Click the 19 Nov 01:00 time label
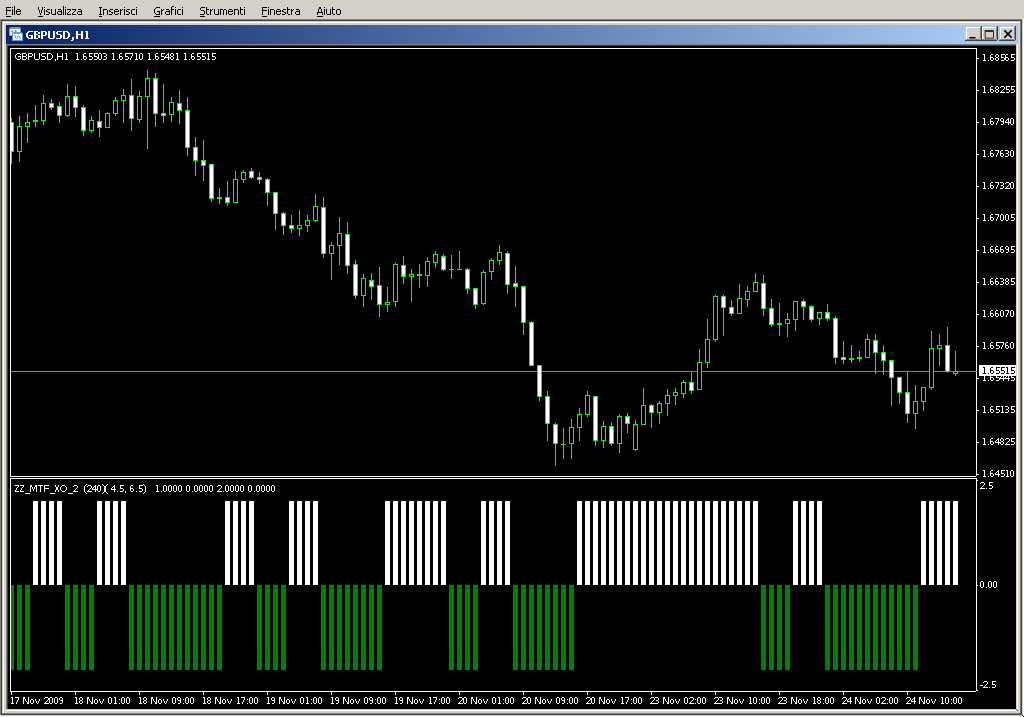Image resolution: width=1024 pixels, height=717 pixels. pos(294,701)
